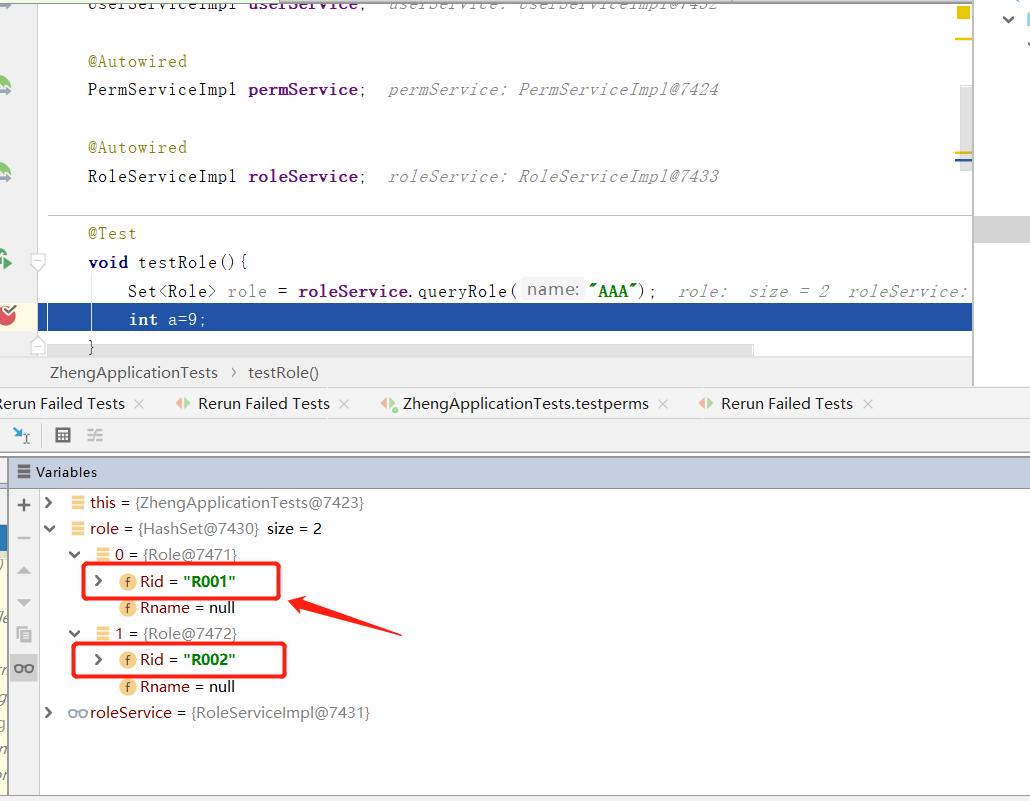Click the @Test annotation
This screenshot has height=801, width=1030.
pyautogui.click(x=112, y=233)
